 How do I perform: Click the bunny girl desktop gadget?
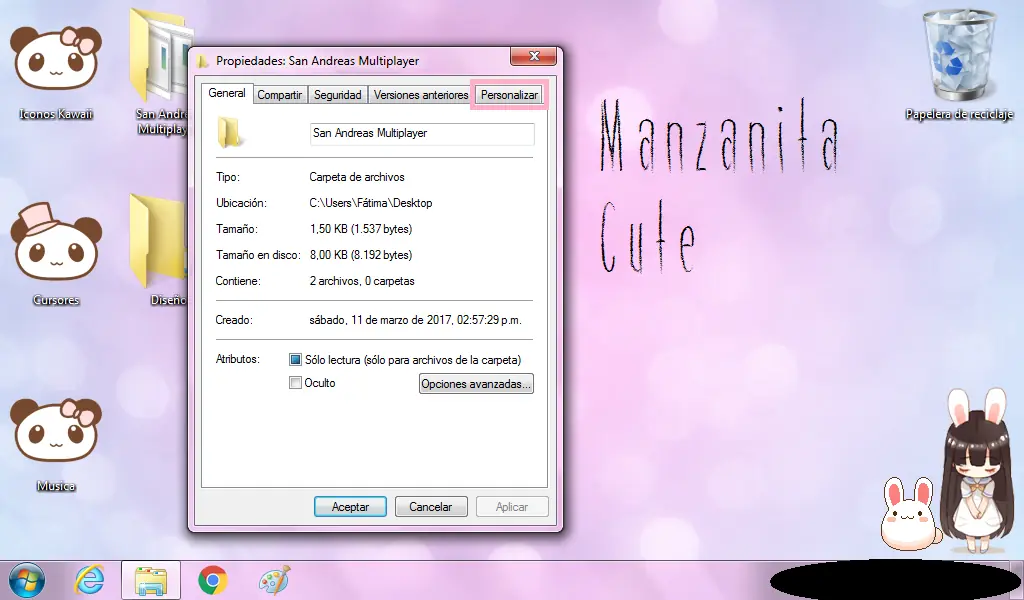pyautogui.click(x=976, y=471)
